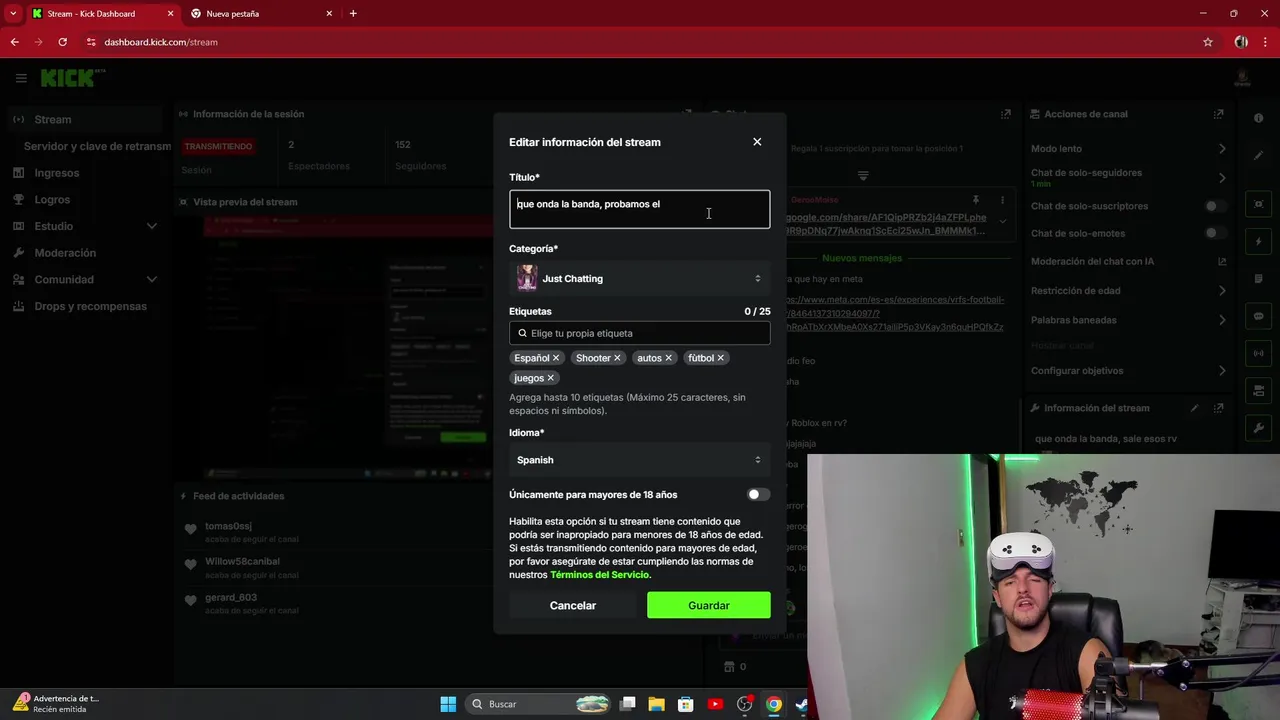Remove the Shooter tag
The image size is (1280, 720).
tap(617, 358)
